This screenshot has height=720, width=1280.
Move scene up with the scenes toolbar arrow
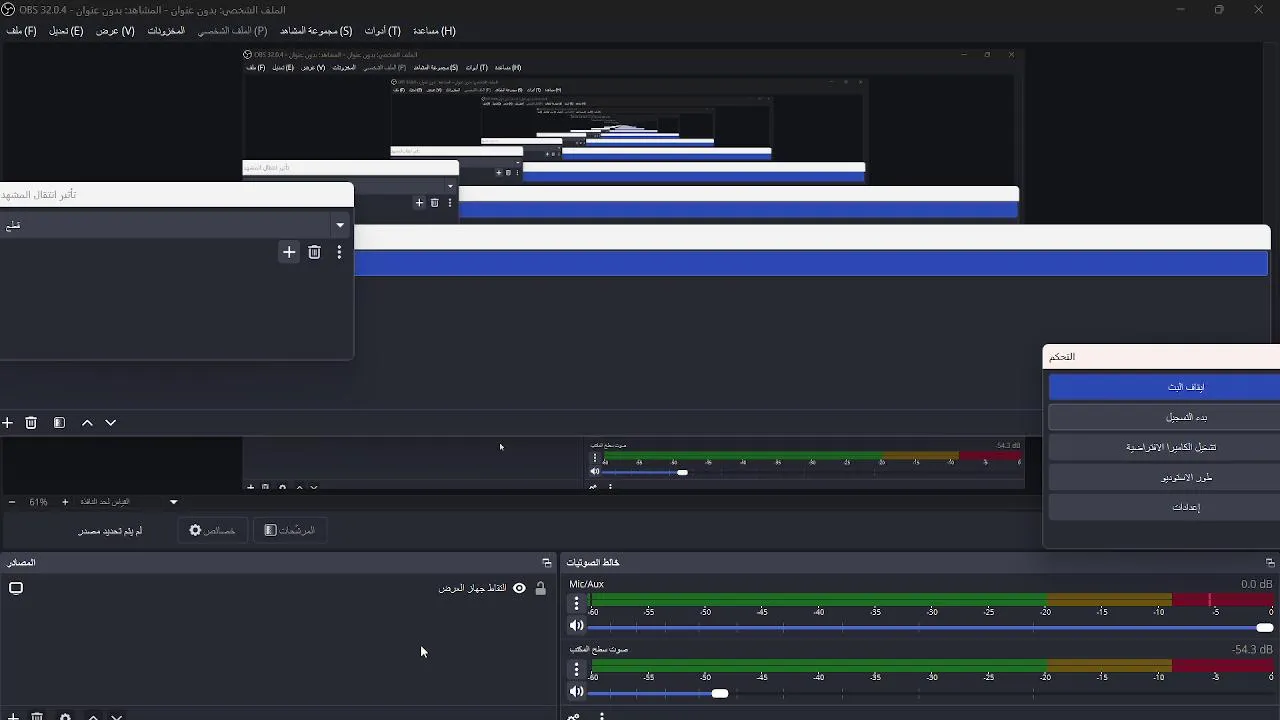click(x=87, y=423)
